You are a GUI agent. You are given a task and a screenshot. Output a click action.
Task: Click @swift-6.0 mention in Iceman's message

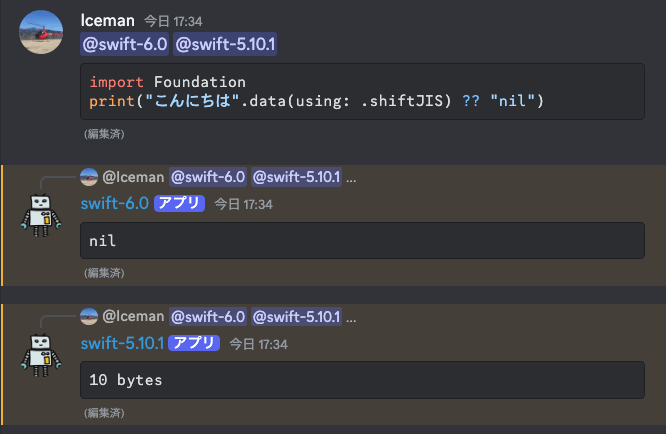click(124, 44)
